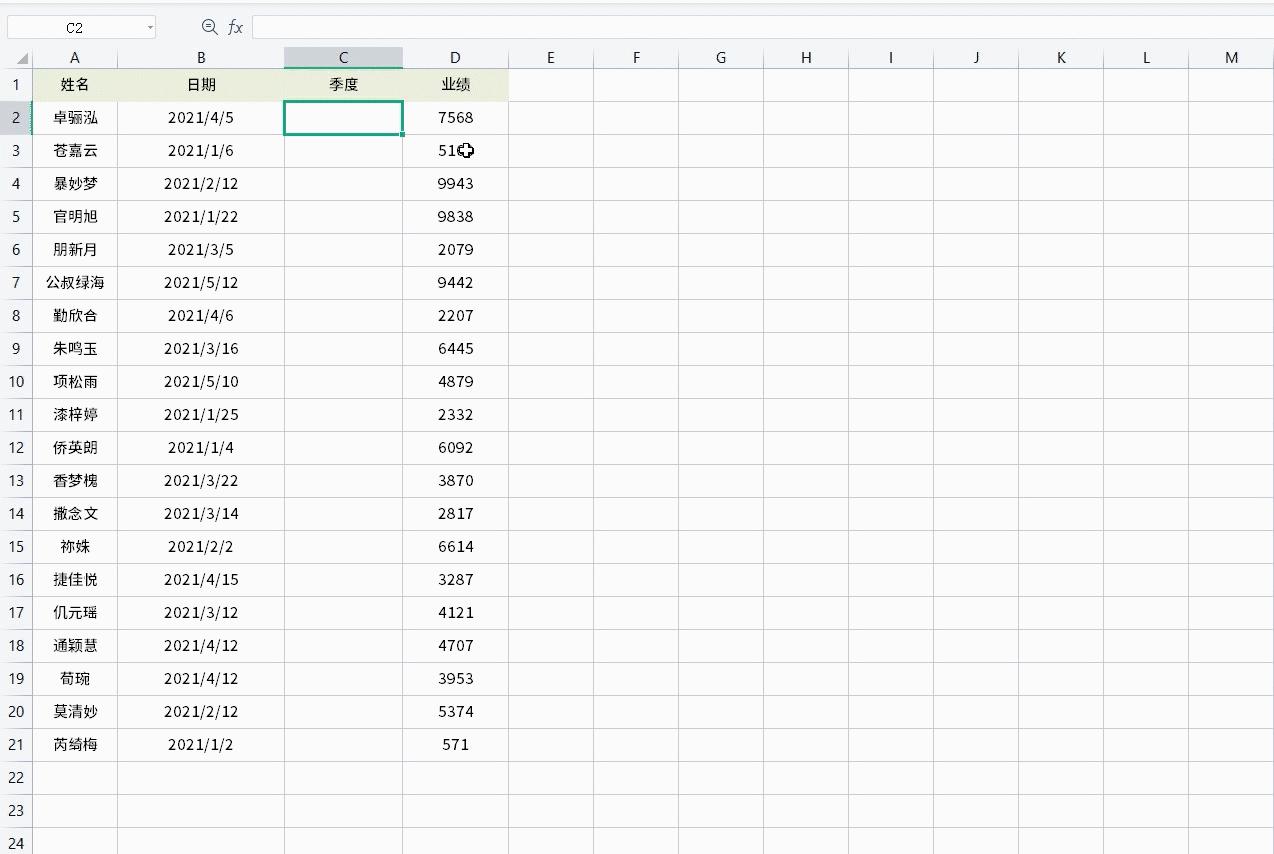The height and width of the screenshot is (854, 1274).
Task: Click the Name Box showing C2
Action: (x=75, y=28)
